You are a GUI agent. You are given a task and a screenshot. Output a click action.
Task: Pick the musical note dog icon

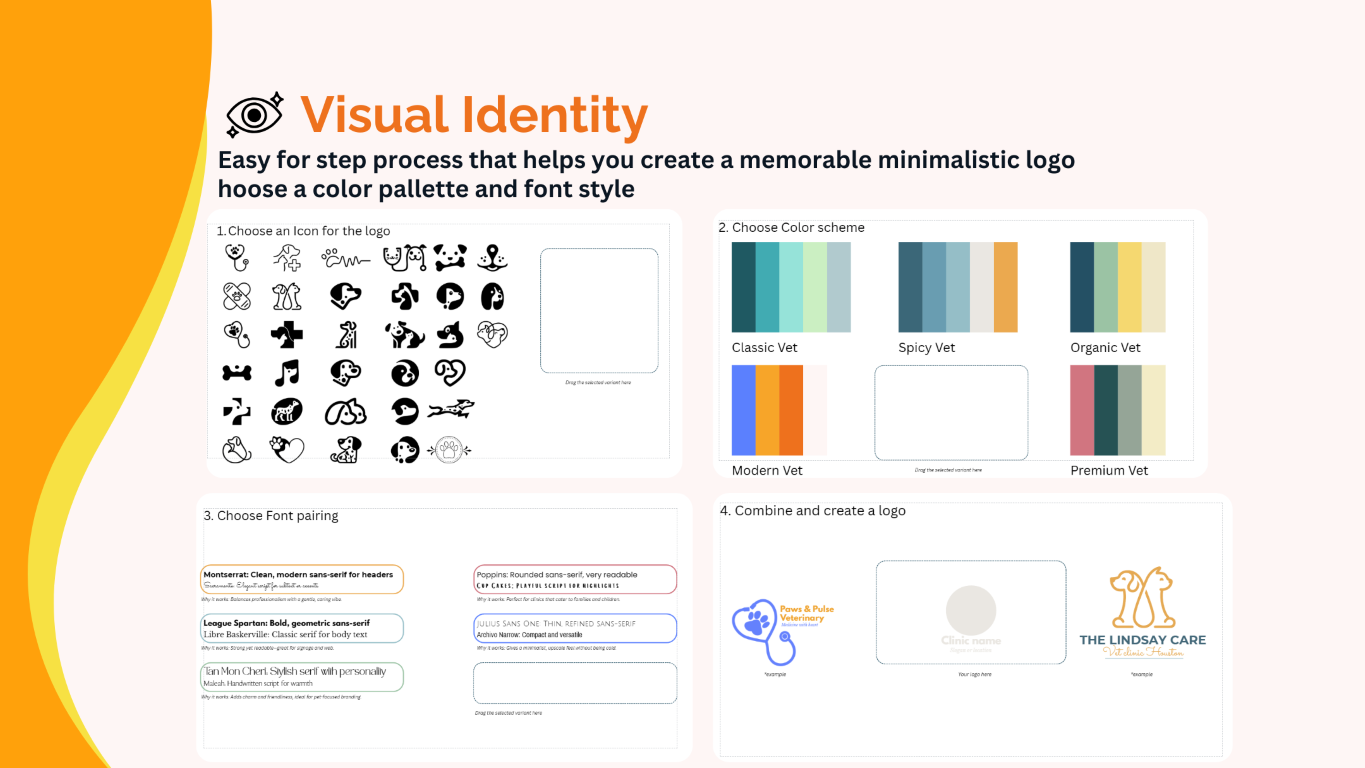click(287, 373)
